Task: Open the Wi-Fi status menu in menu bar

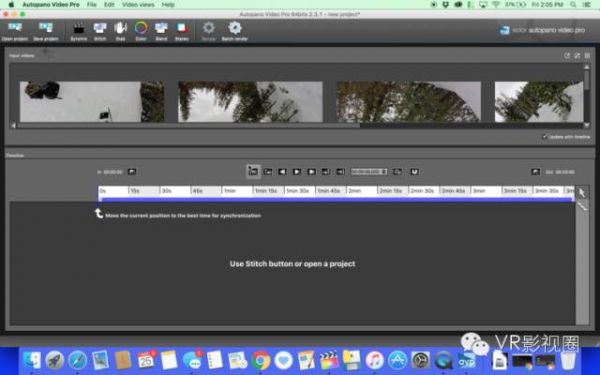Action: click(496, 5)
